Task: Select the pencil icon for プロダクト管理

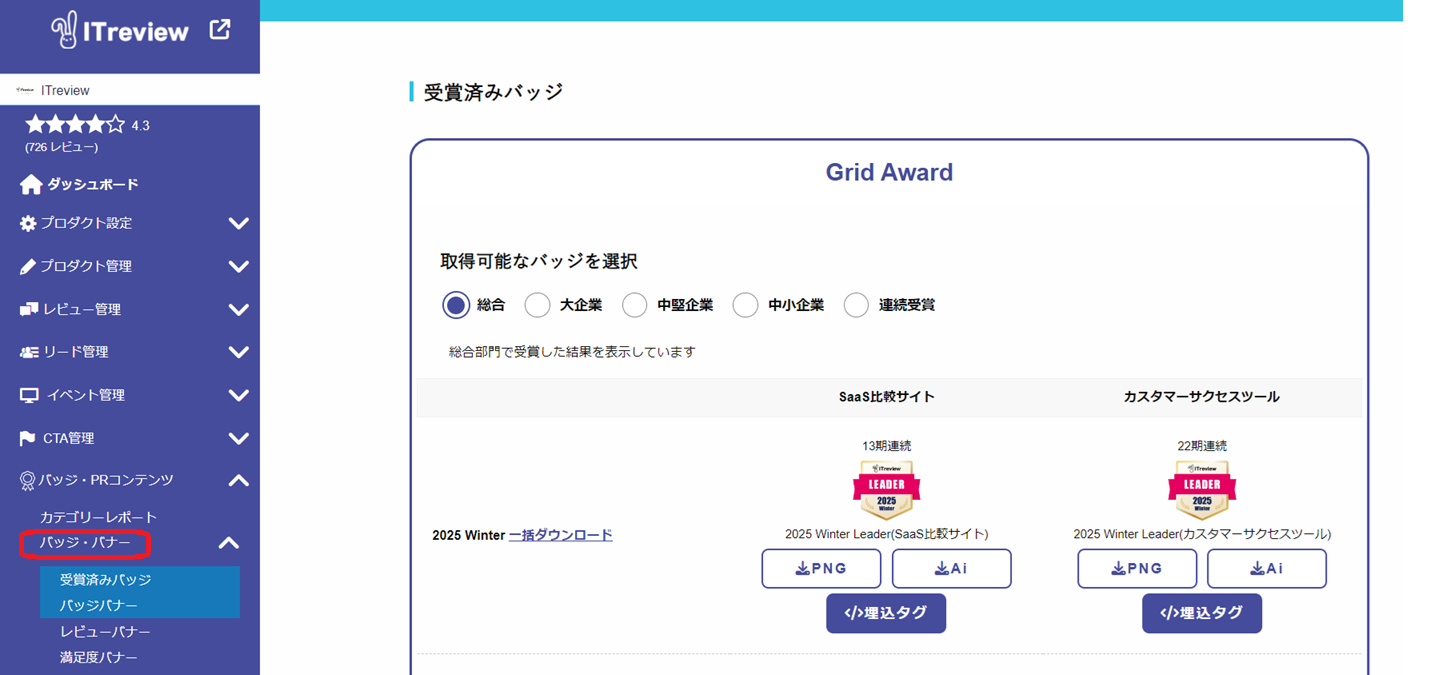Action: 28,266
